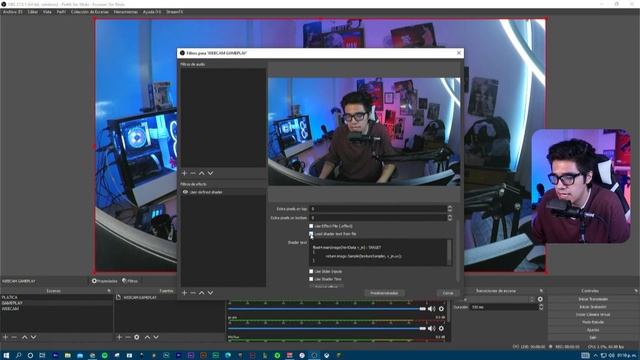Open settings gear of first mixer channel

pos(441,309)
